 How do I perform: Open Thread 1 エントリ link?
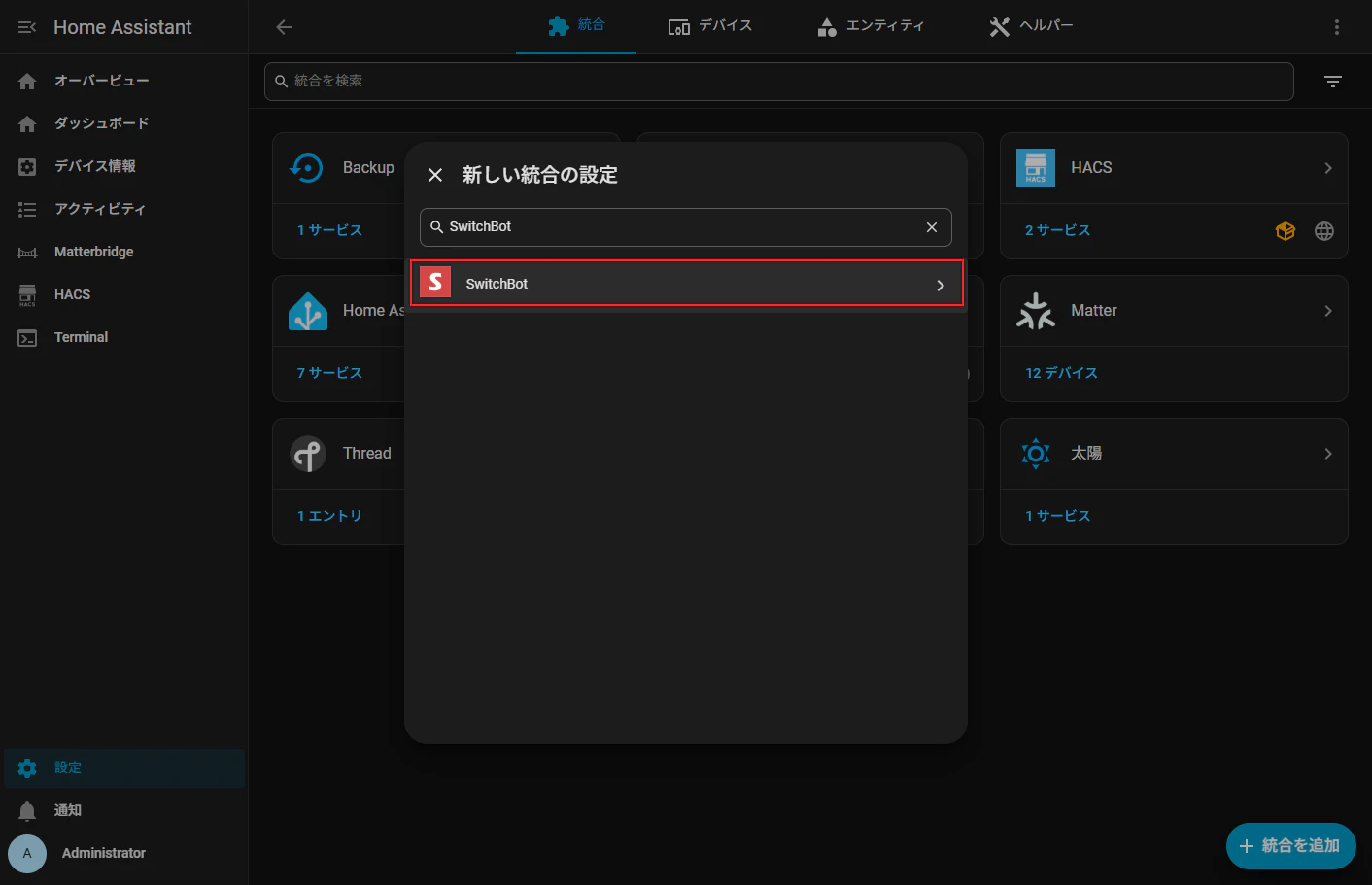329,516
